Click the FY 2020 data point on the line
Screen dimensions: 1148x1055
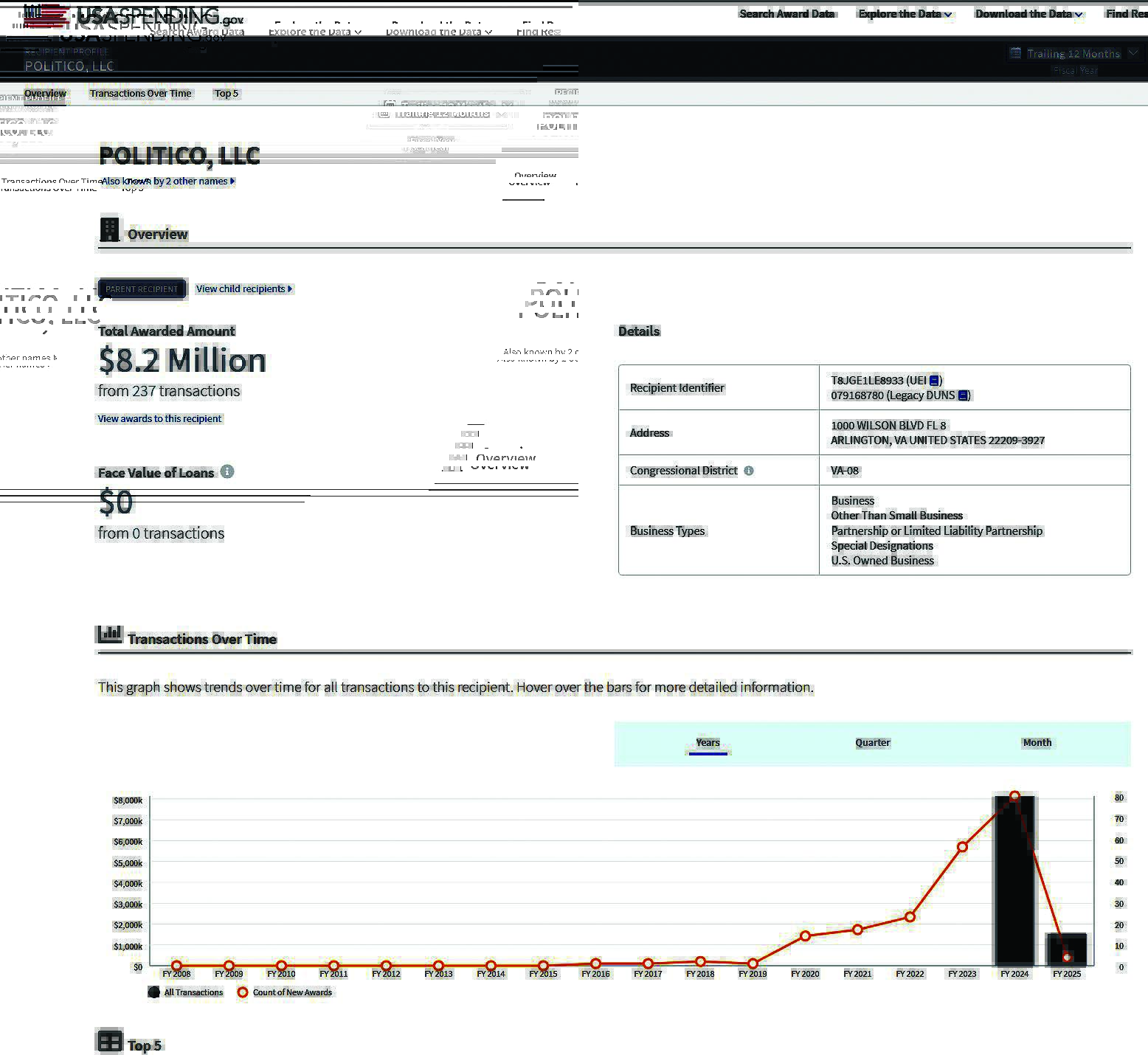click(x=805, y=936)
